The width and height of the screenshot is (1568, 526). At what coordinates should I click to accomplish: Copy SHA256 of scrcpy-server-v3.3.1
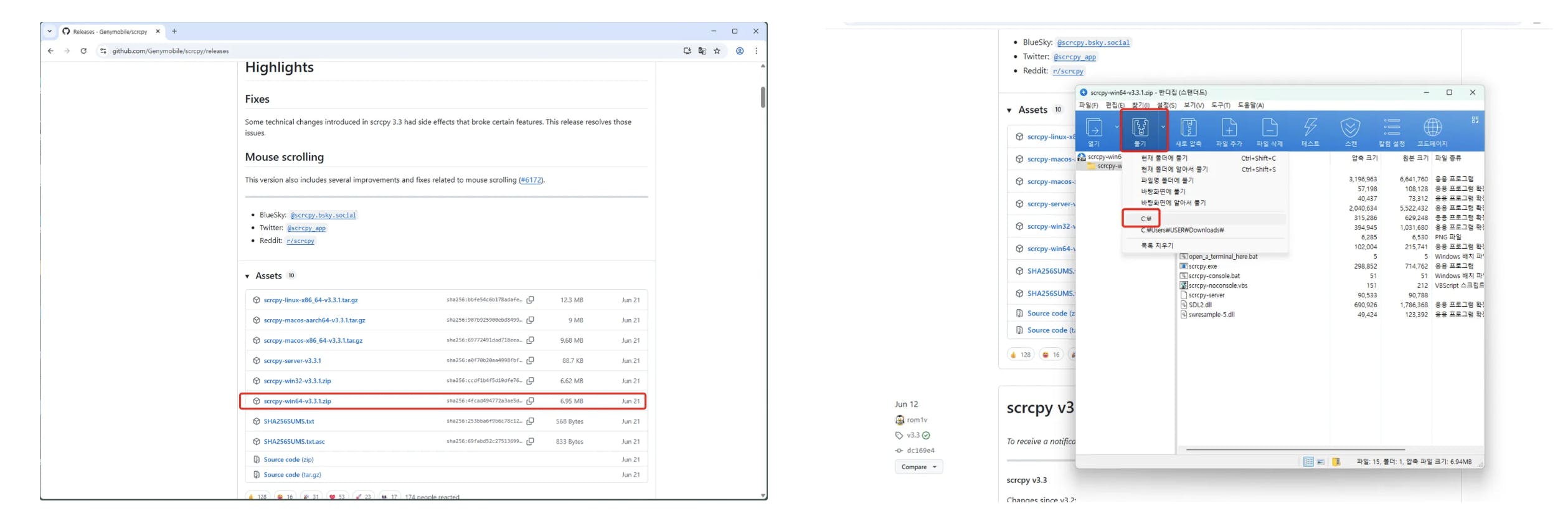(530, 360)
